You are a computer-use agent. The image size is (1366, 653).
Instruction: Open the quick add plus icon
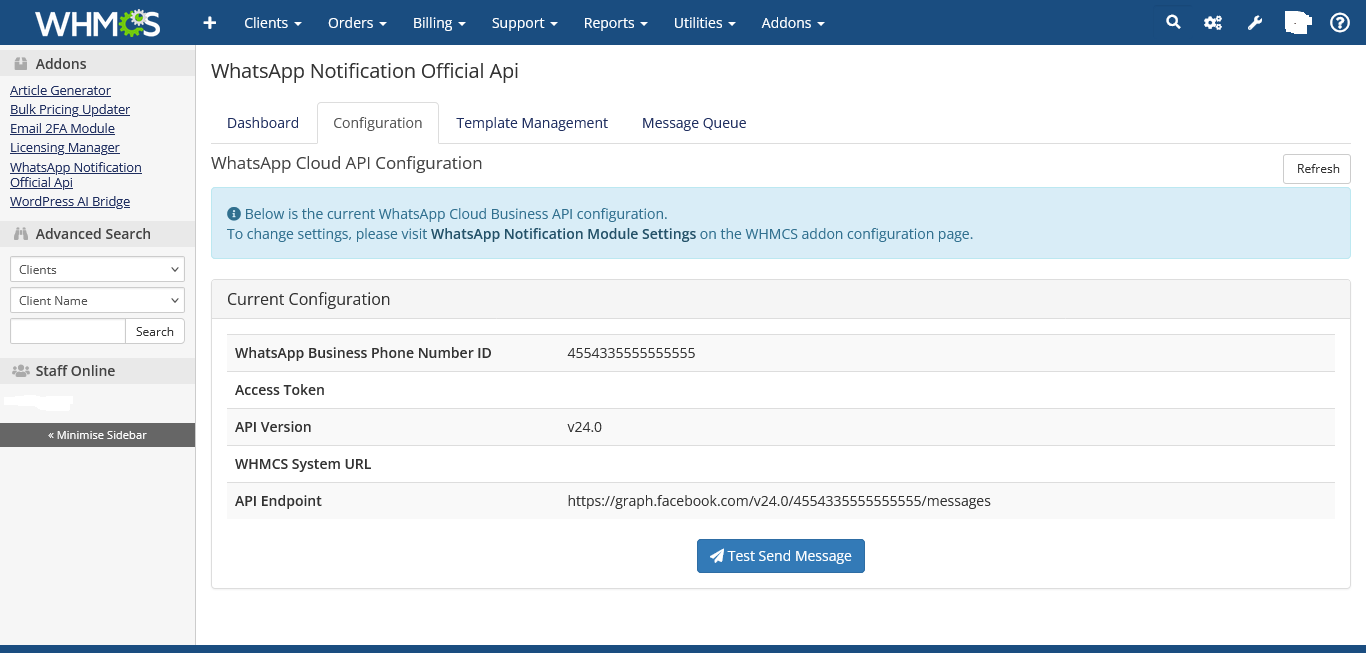point(209,22)
